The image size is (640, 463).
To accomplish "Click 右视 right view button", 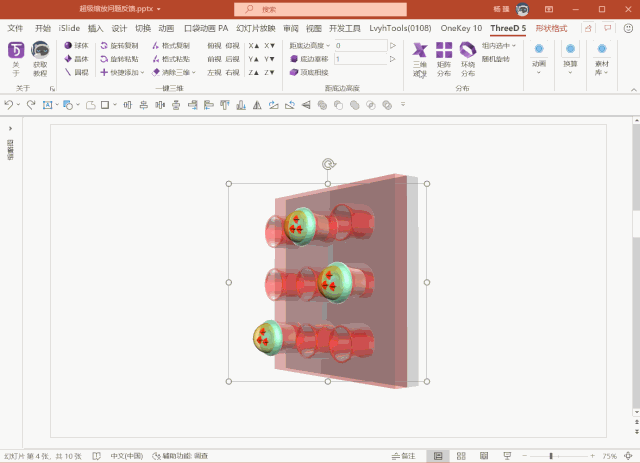I will [232, 72].
